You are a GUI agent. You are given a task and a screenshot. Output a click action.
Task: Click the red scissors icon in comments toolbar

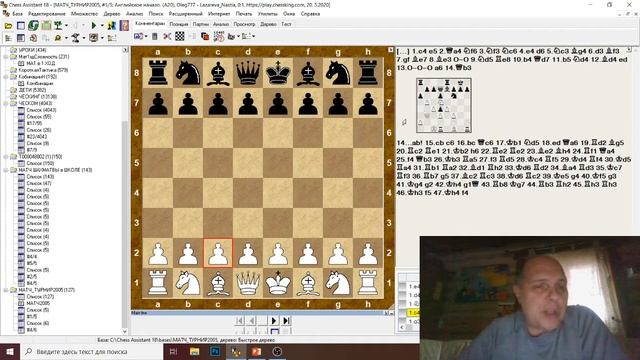point(167,37)
